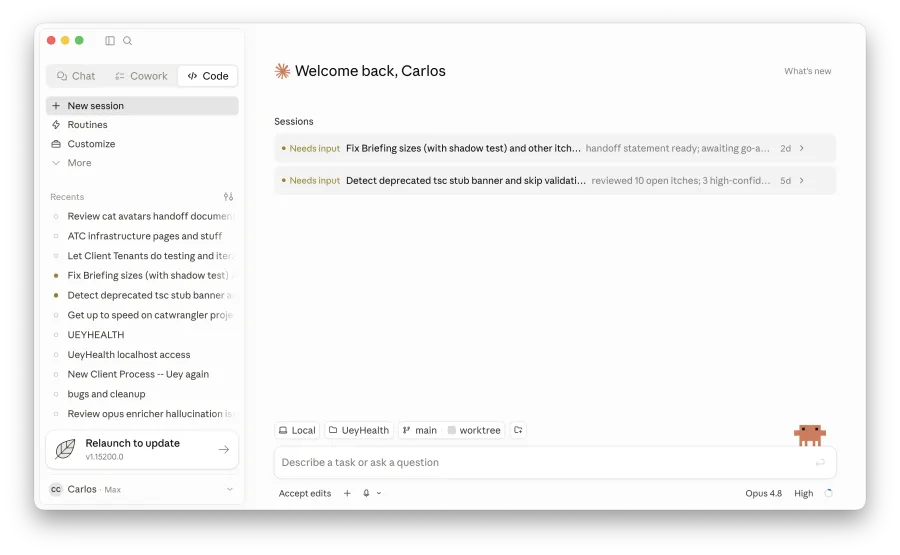Screen dimensions: 900x555
Task: Open the Carlos account menu chevron
Action: coord(230,490)
